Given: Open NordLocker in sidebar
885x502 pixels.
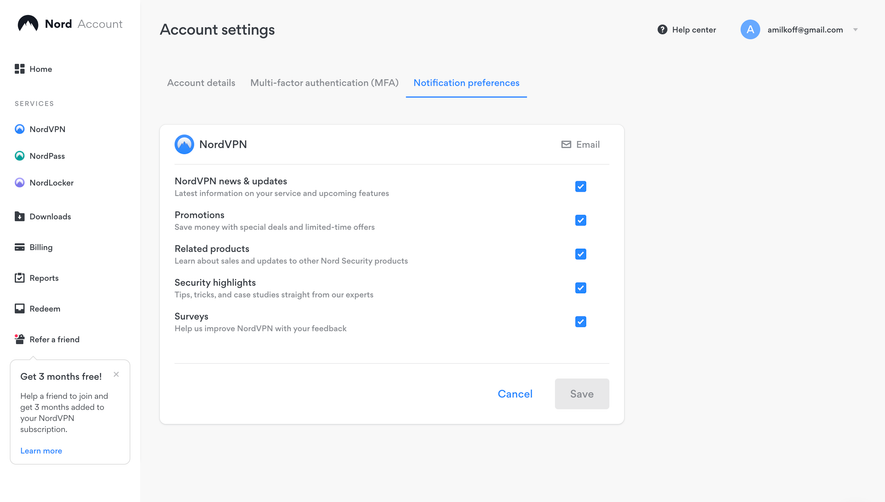Looking at the screenshot, I should click(51, 183).
